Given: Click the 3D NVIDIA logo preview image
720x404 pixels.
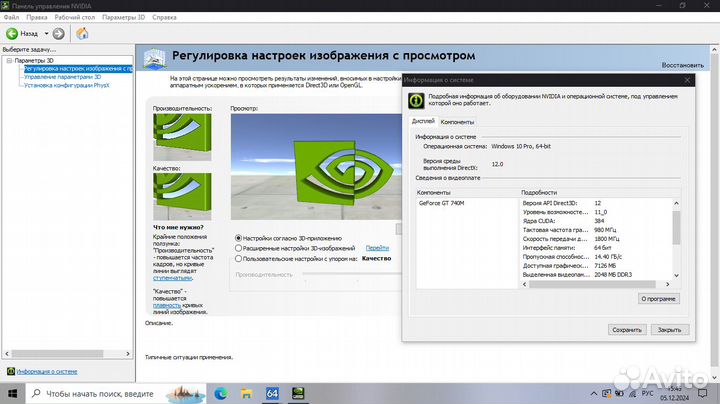Looking at the screenshot, I should (x=316, y=167).
